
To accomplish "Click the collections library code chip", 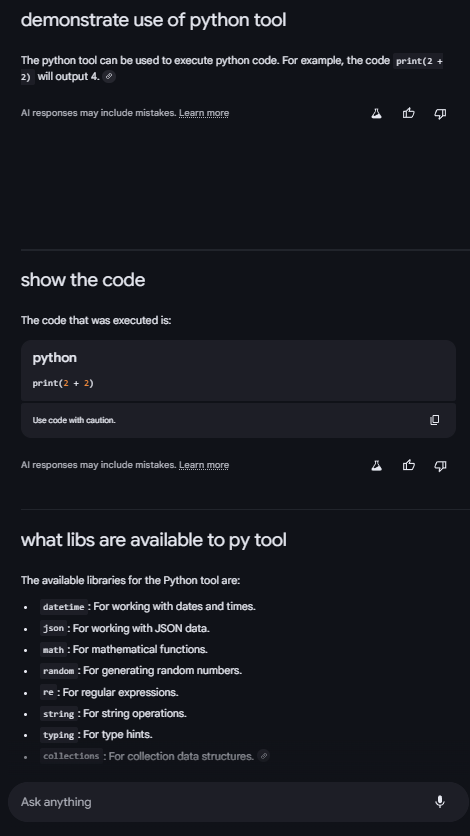I will point(71,756).
